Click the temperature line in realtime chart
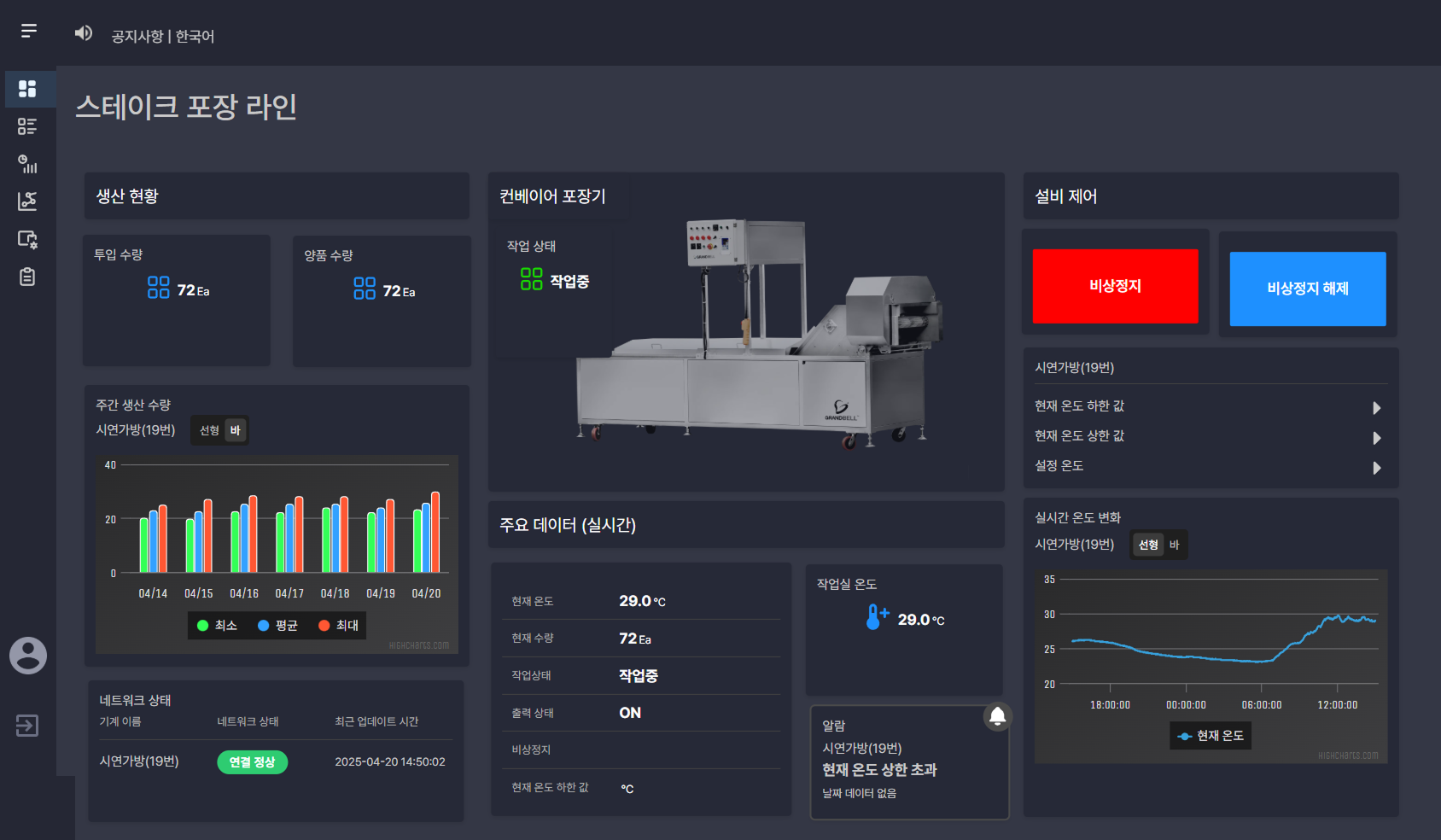The height and width of the screenshot is (840, 1441). [1223, 639]
